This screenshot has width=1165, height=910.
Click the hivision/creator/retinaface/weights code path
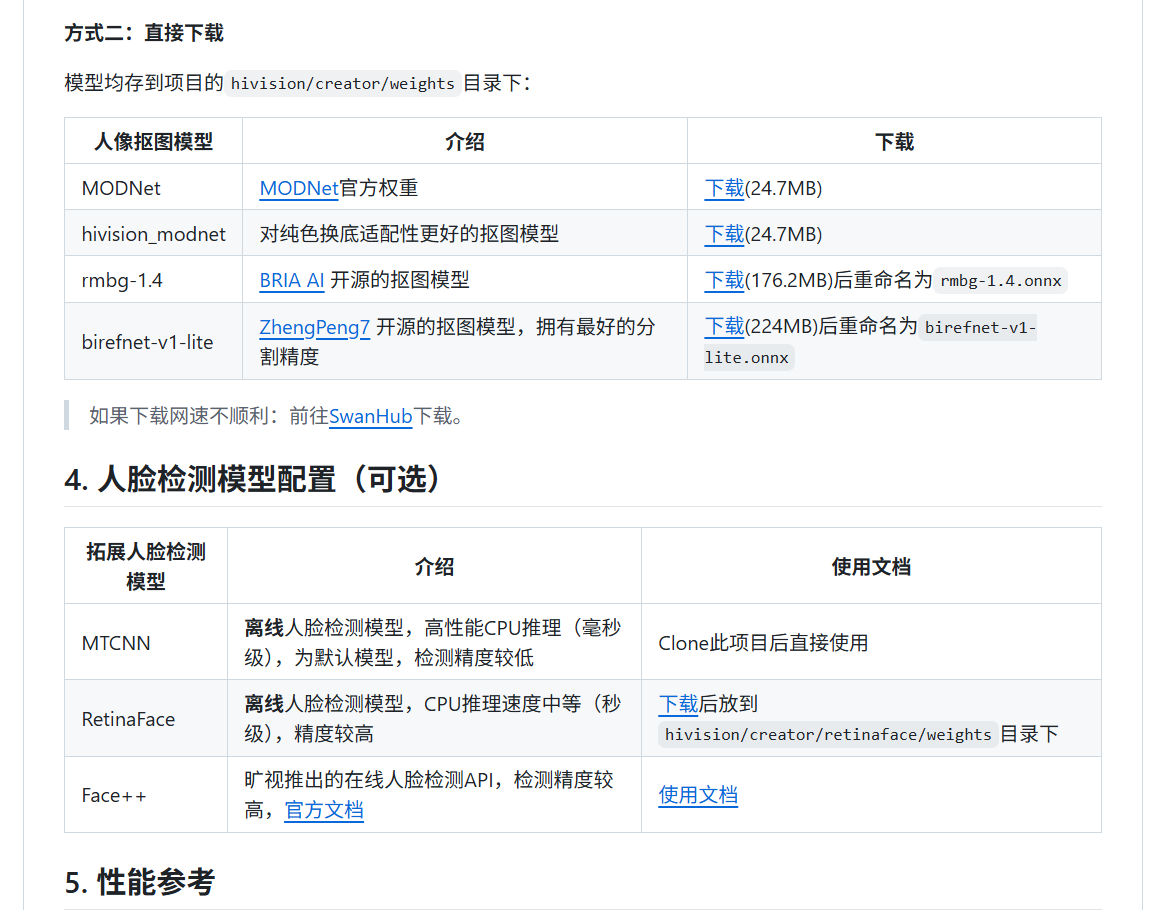coord(828,735)
